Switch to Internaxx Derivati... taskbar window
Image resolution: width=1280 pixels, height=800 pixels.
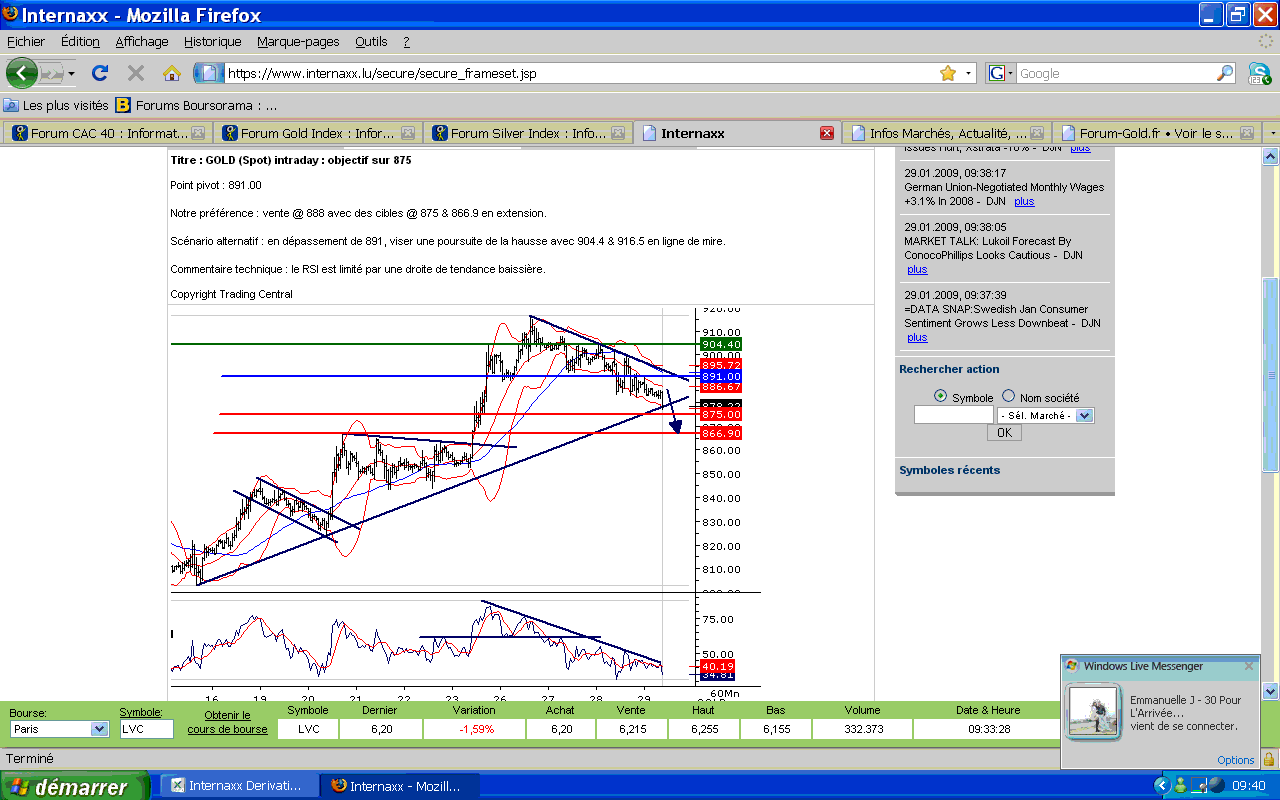click(x=240, y=786)
